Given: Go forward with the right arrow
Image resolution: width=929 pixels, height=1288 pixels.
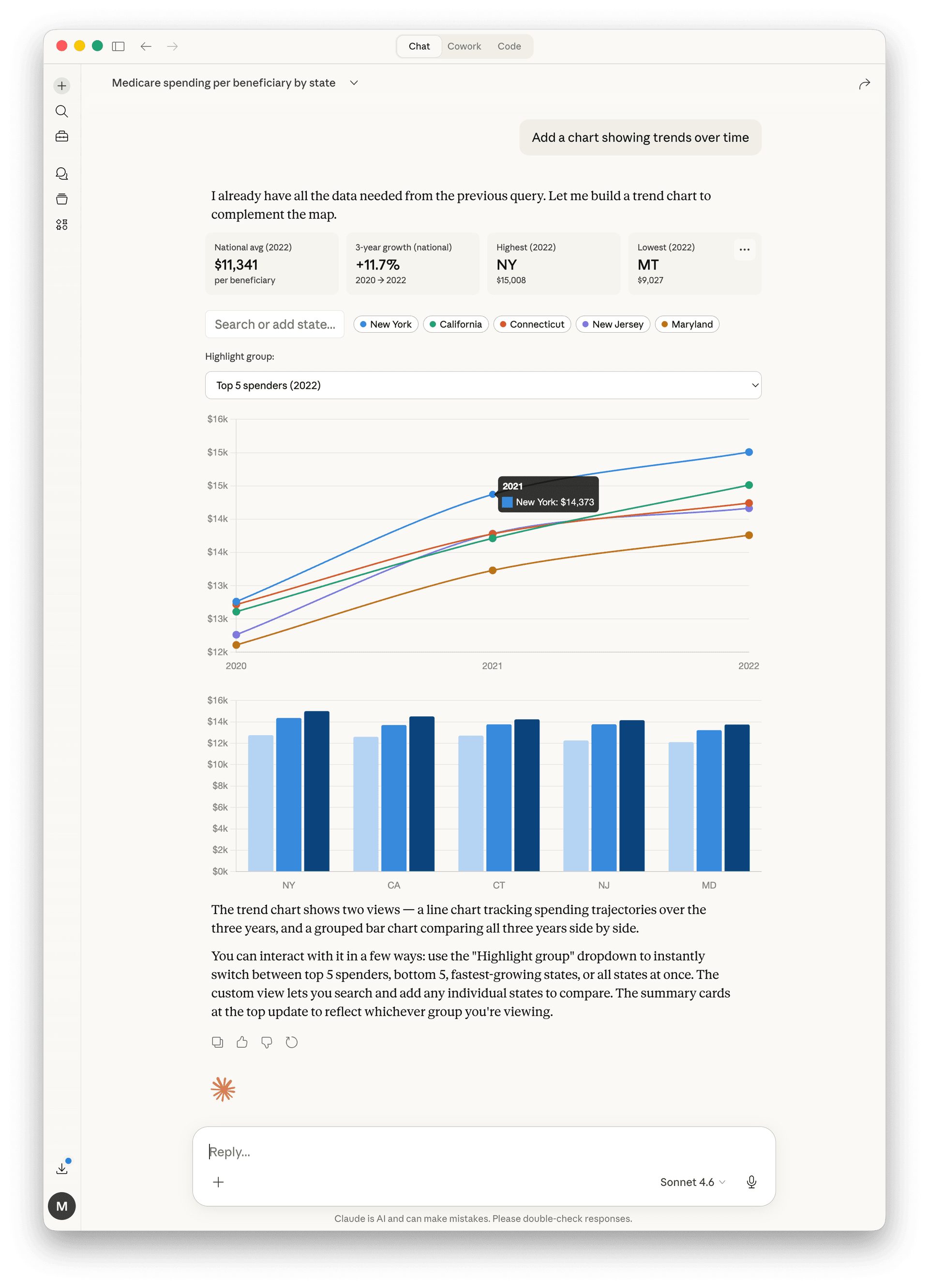Looking at the screenshot, I should [173, 46].
